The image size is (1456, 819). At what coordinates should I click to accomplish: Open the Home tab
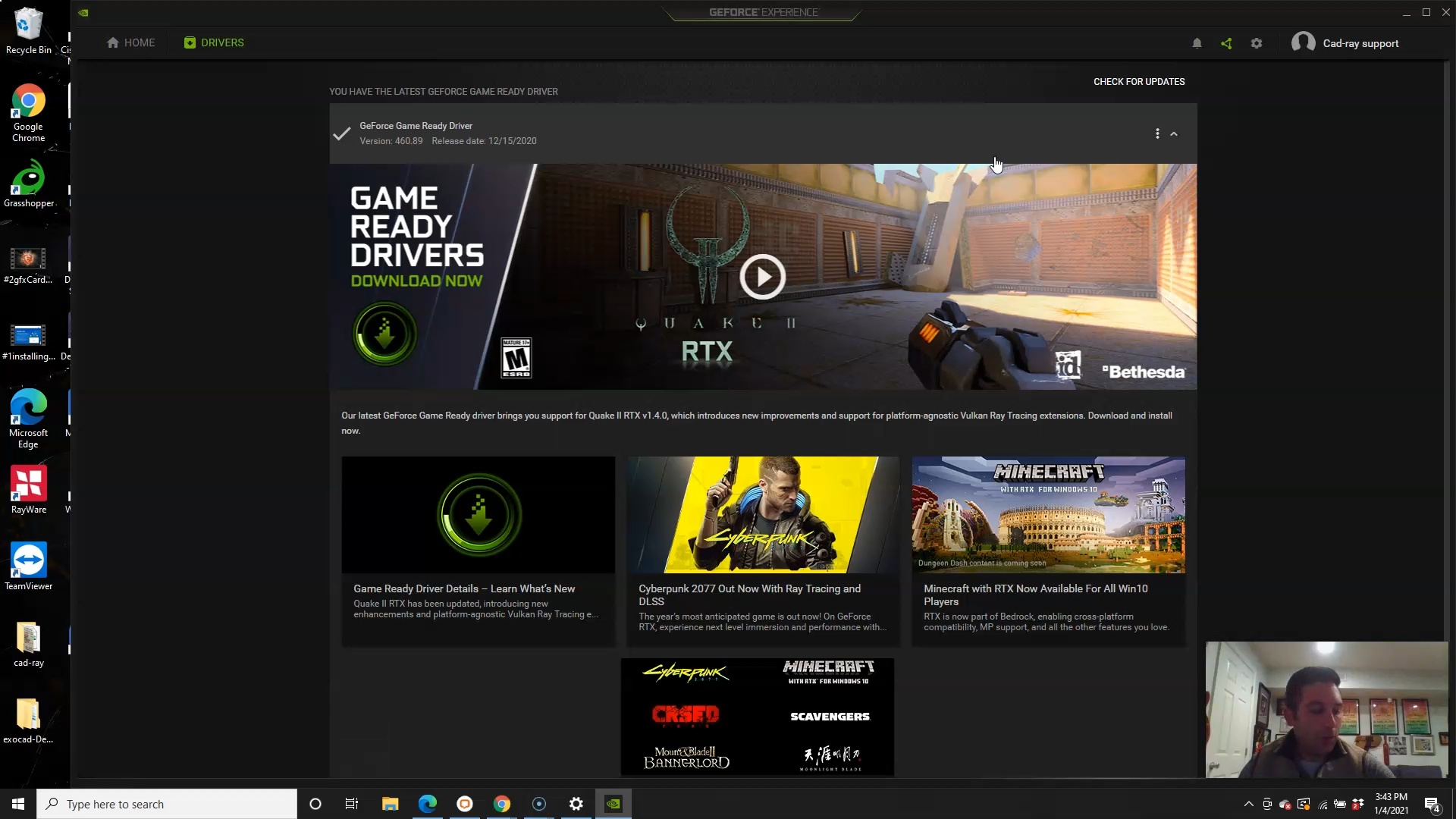point(130,42)
